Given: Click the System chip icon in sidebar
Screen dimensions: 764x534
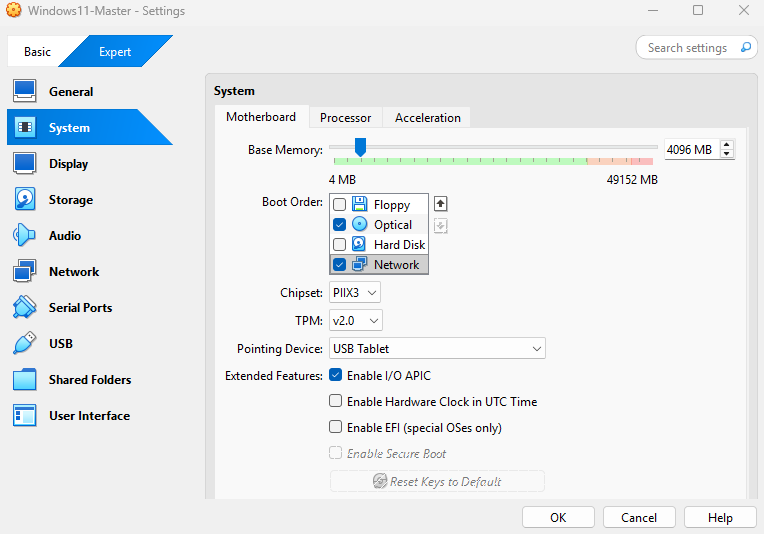Looking at the screenshot, I should tap(24, 127).
